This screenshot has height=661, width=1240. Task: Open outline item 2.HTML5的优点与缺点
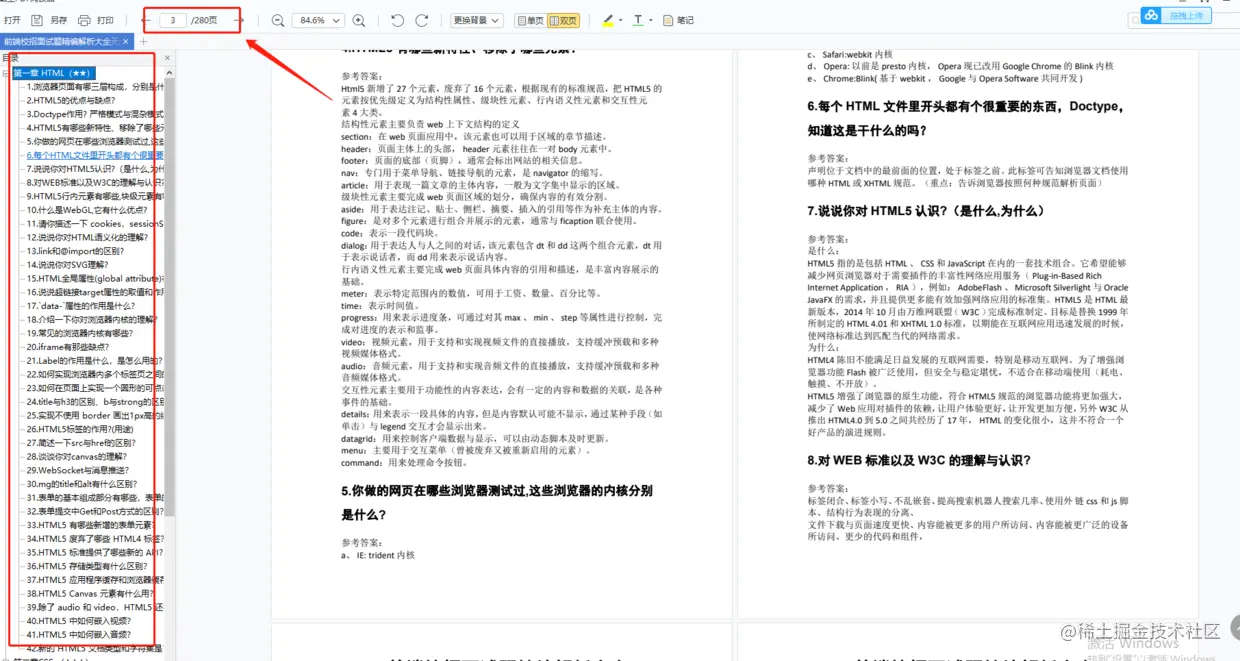pyautogui.click(x=71, y=100)
